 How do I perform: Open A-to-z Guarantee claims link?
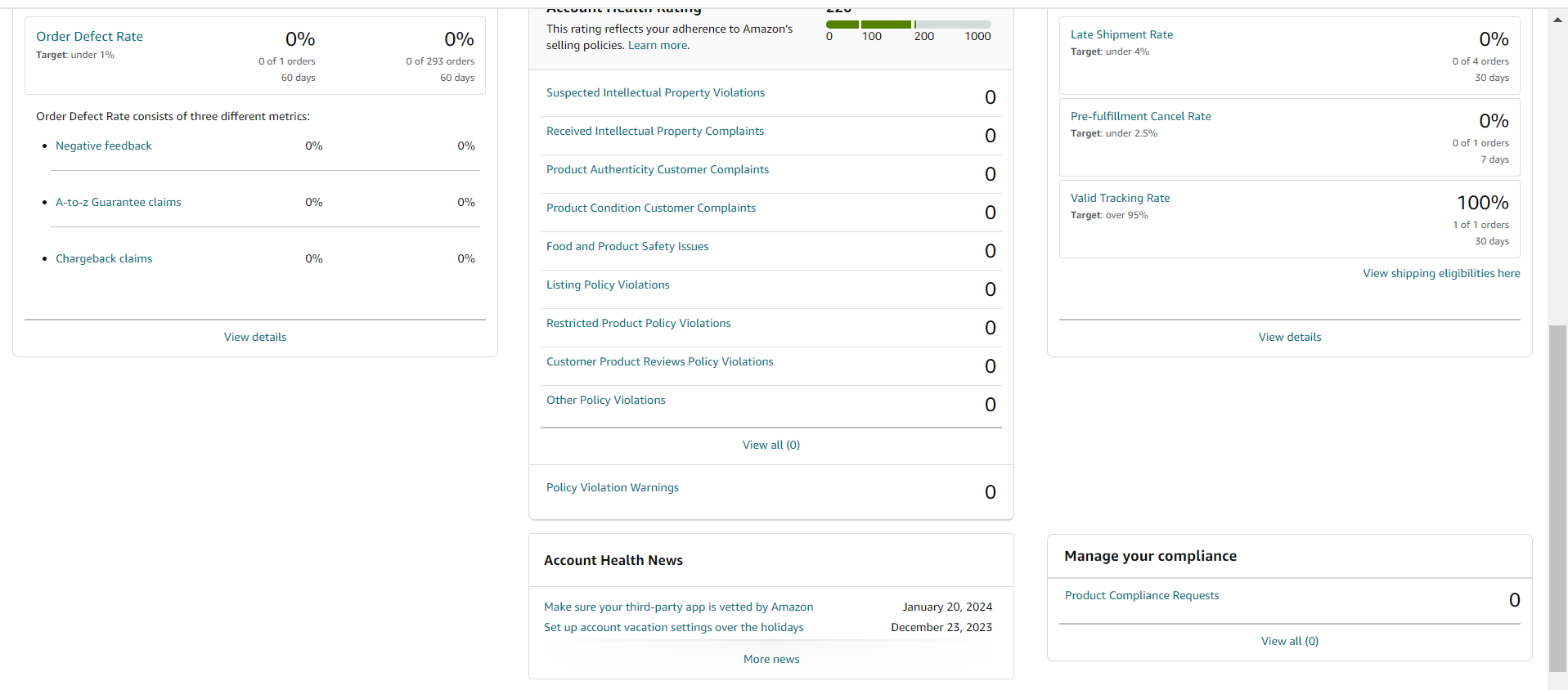[119, 202]
